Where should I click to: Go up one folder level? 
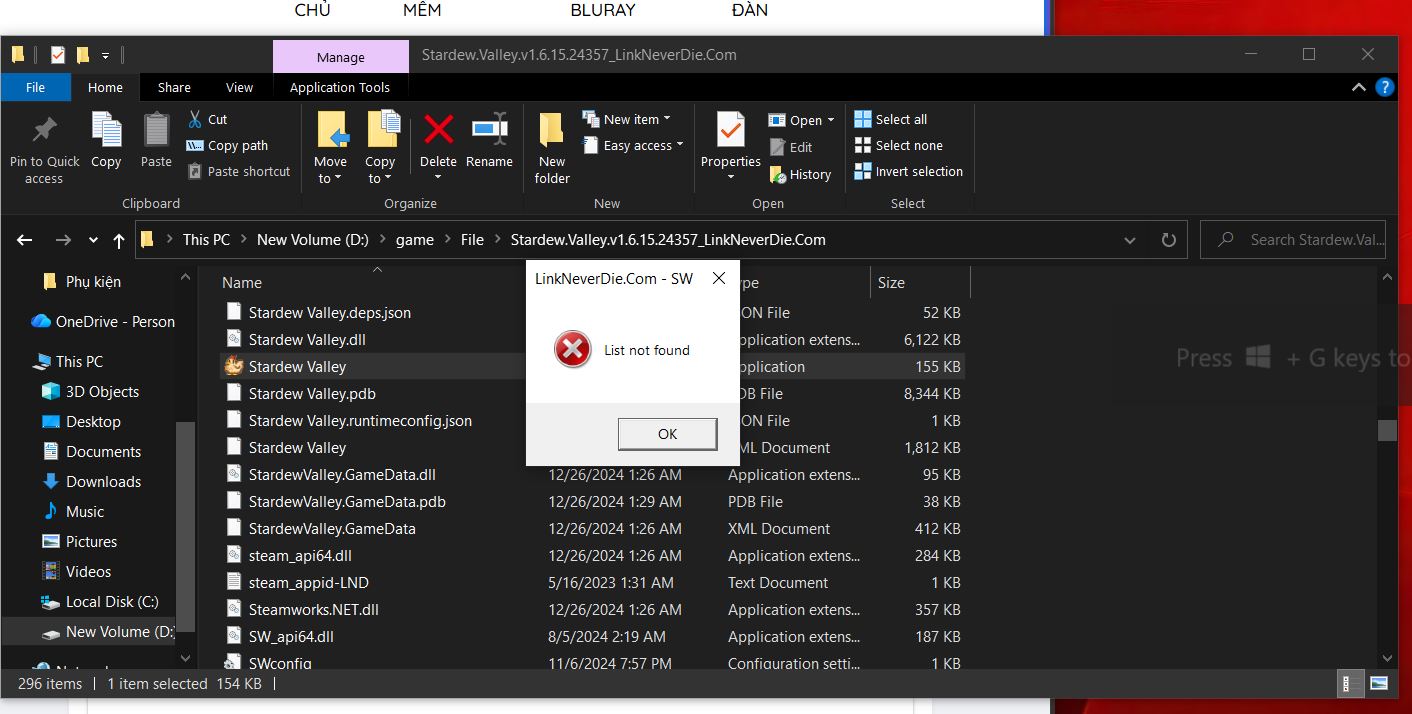coord(119,240)
